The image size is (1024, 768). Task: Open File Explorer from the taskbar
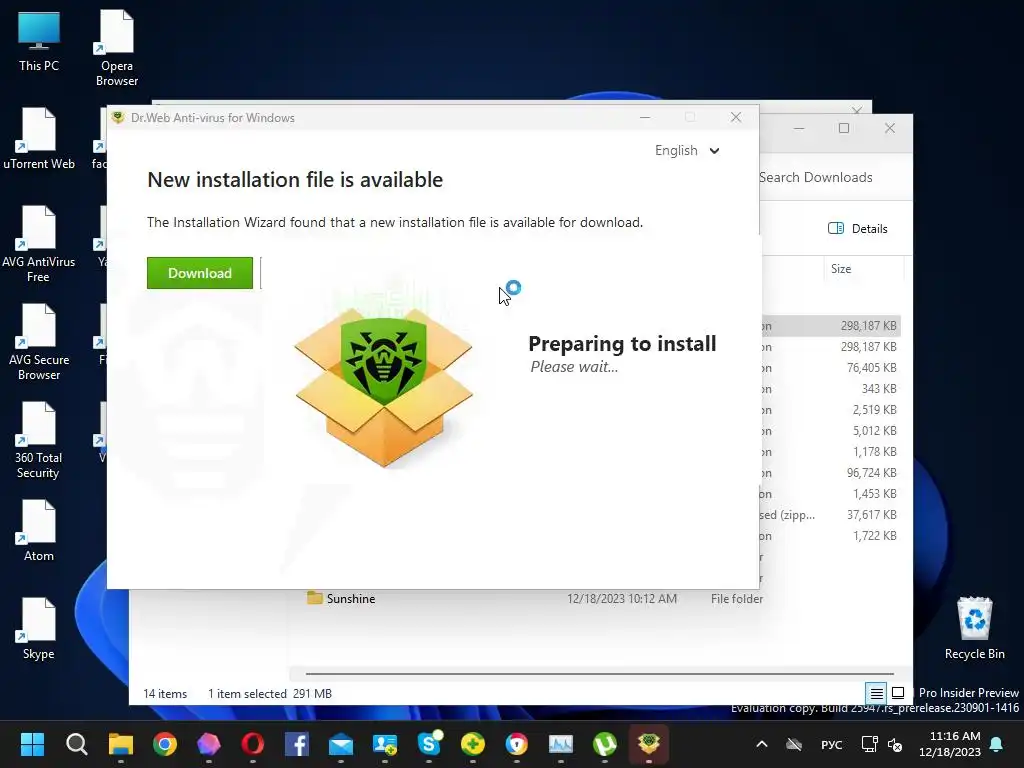[x=121, y=744]
